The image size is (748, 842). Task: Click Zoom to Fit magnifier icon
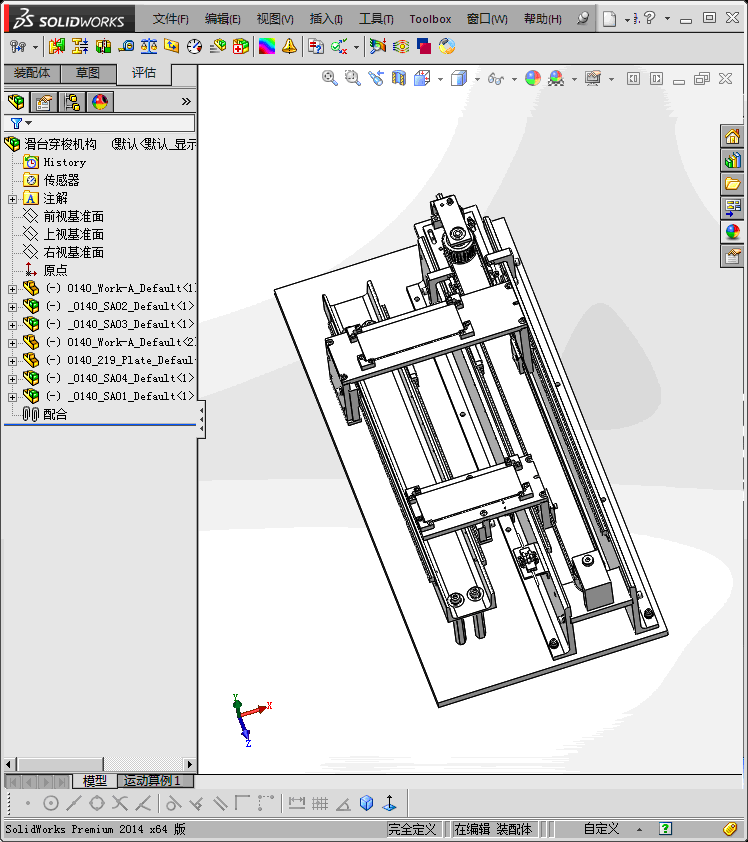[330, 78]
